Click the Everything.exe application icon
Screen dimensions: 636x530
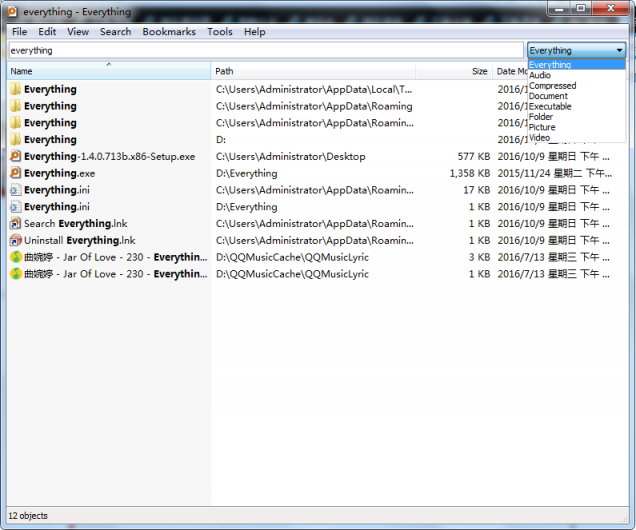15,173
